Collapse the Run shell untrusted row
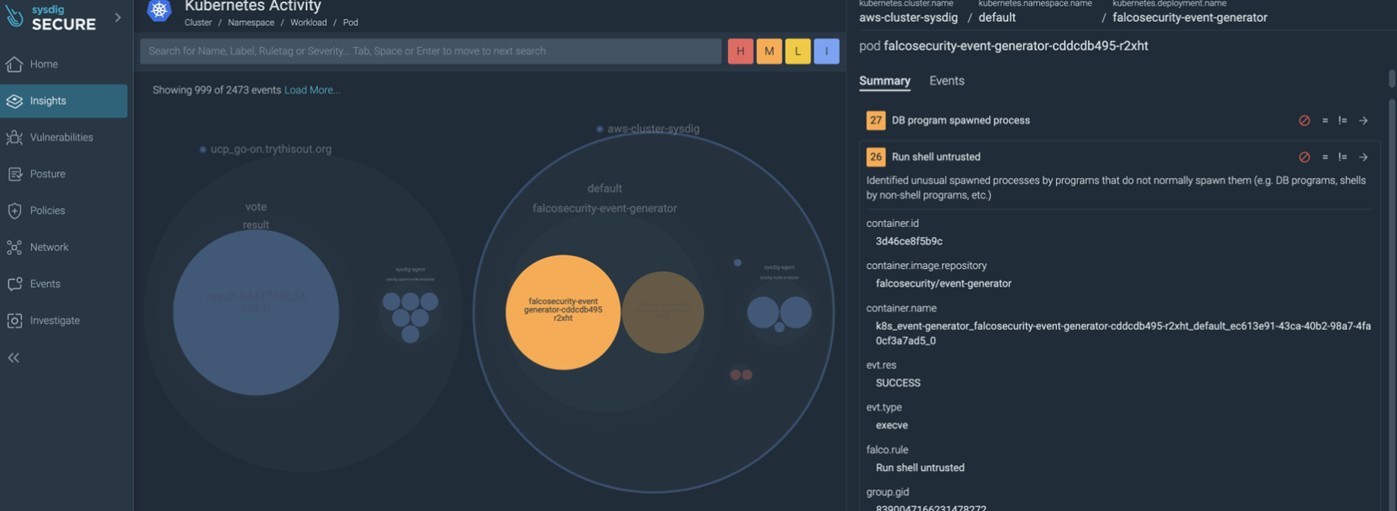This screenshot has height=511, width=1397. click(1118, 157)
